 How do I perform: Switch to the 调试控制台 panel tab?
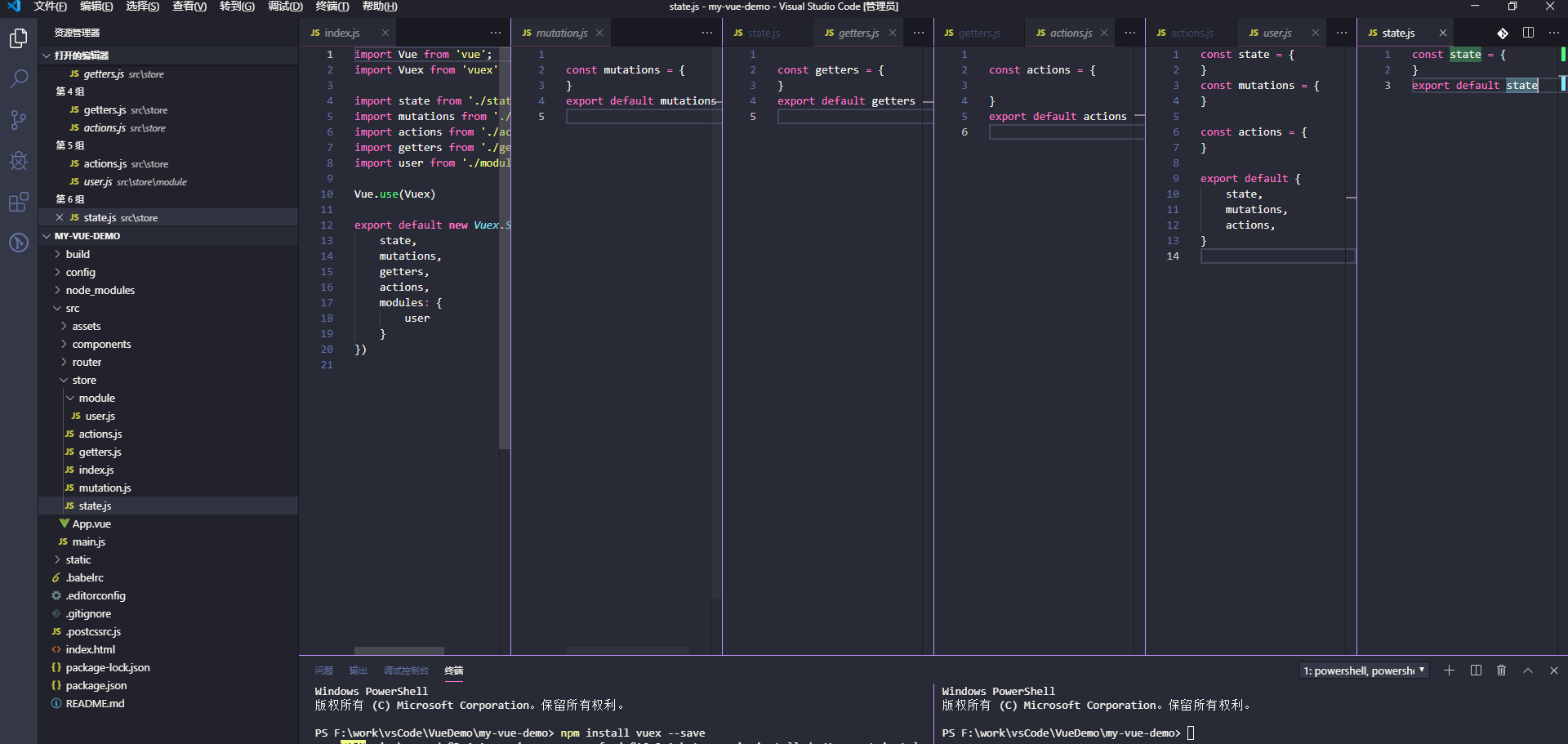[406, 670]
